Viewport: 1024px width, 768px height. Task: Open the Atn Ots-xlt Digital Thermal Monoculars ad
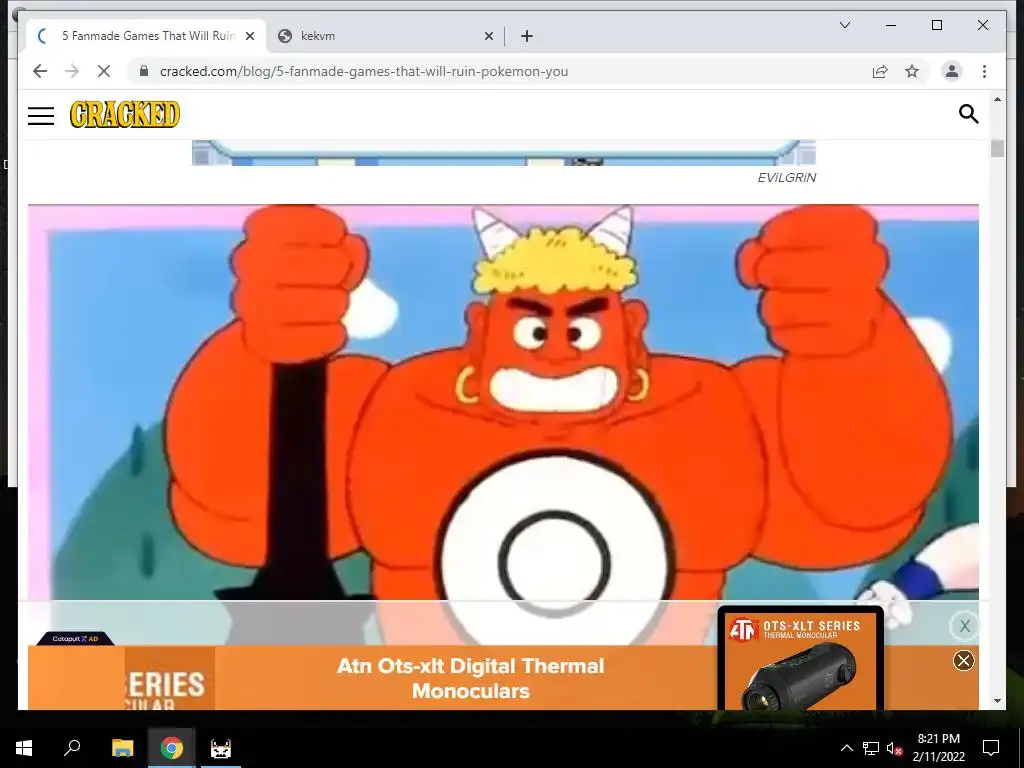pyautogui.click(x=470, y=679)
